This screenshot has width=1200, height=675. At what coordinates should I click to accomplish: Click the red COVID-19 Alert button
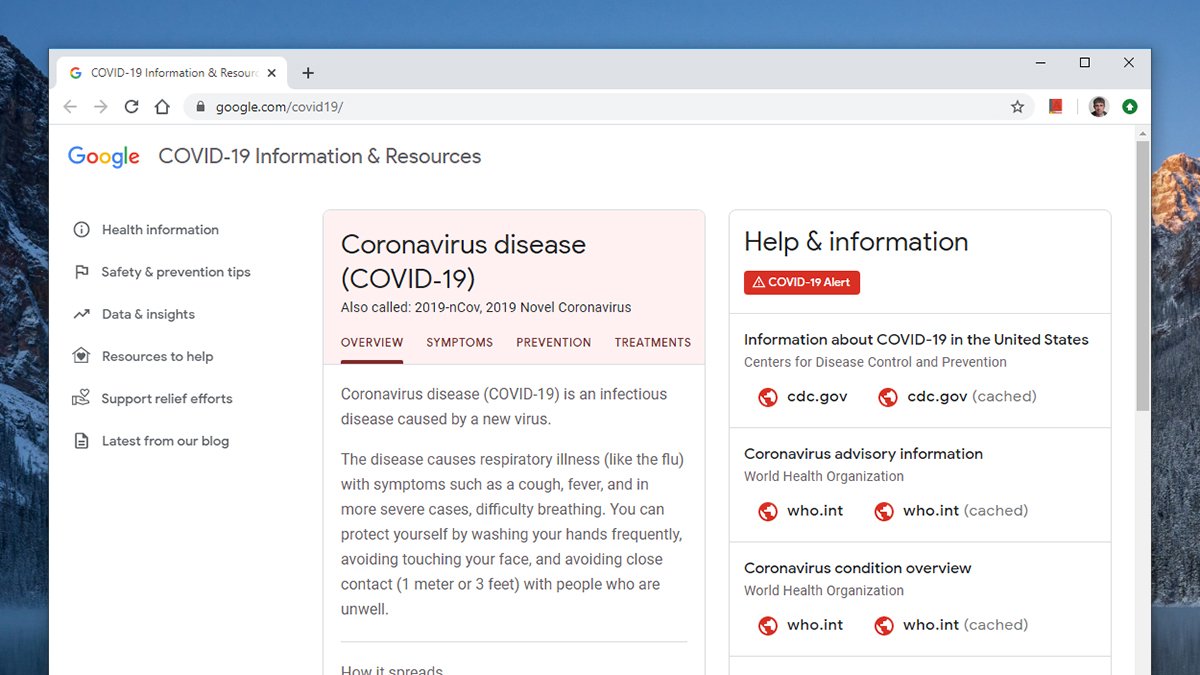[801, 283]
